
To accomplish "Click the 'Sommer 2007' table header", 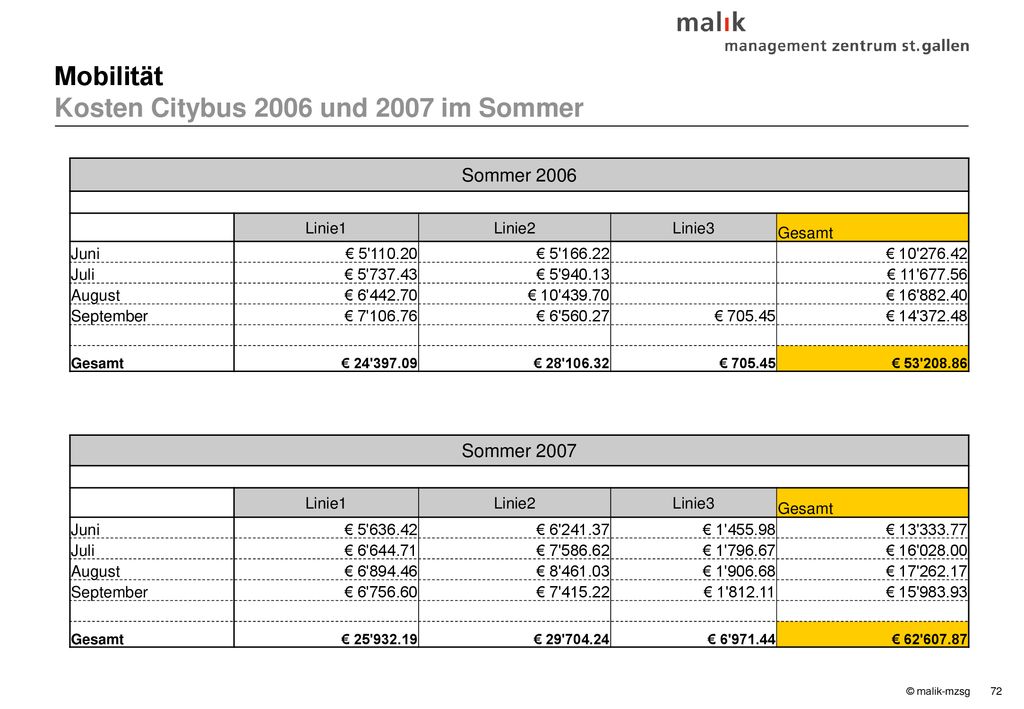I will (x=519, y=450).
